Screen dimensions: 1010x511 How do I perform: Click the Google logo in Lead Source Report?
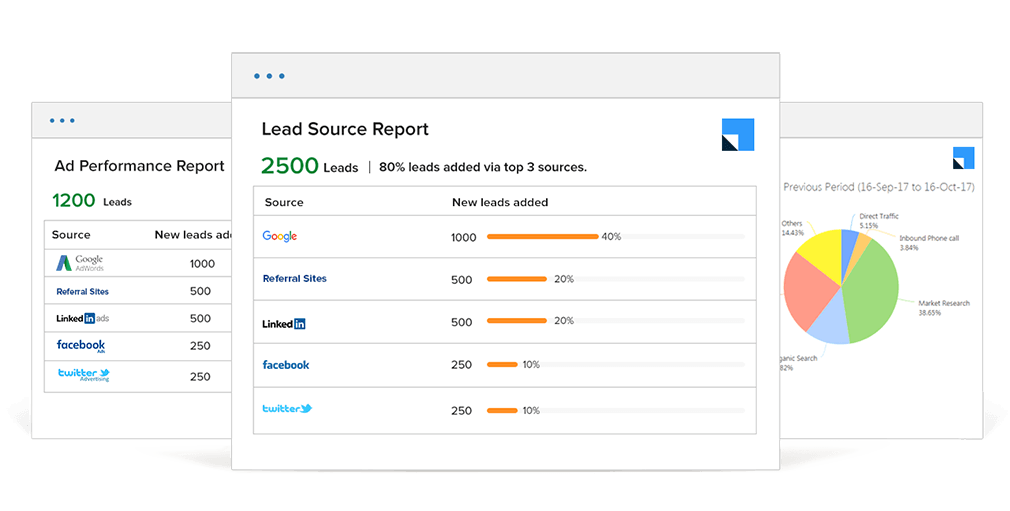(x=280, y=236)
